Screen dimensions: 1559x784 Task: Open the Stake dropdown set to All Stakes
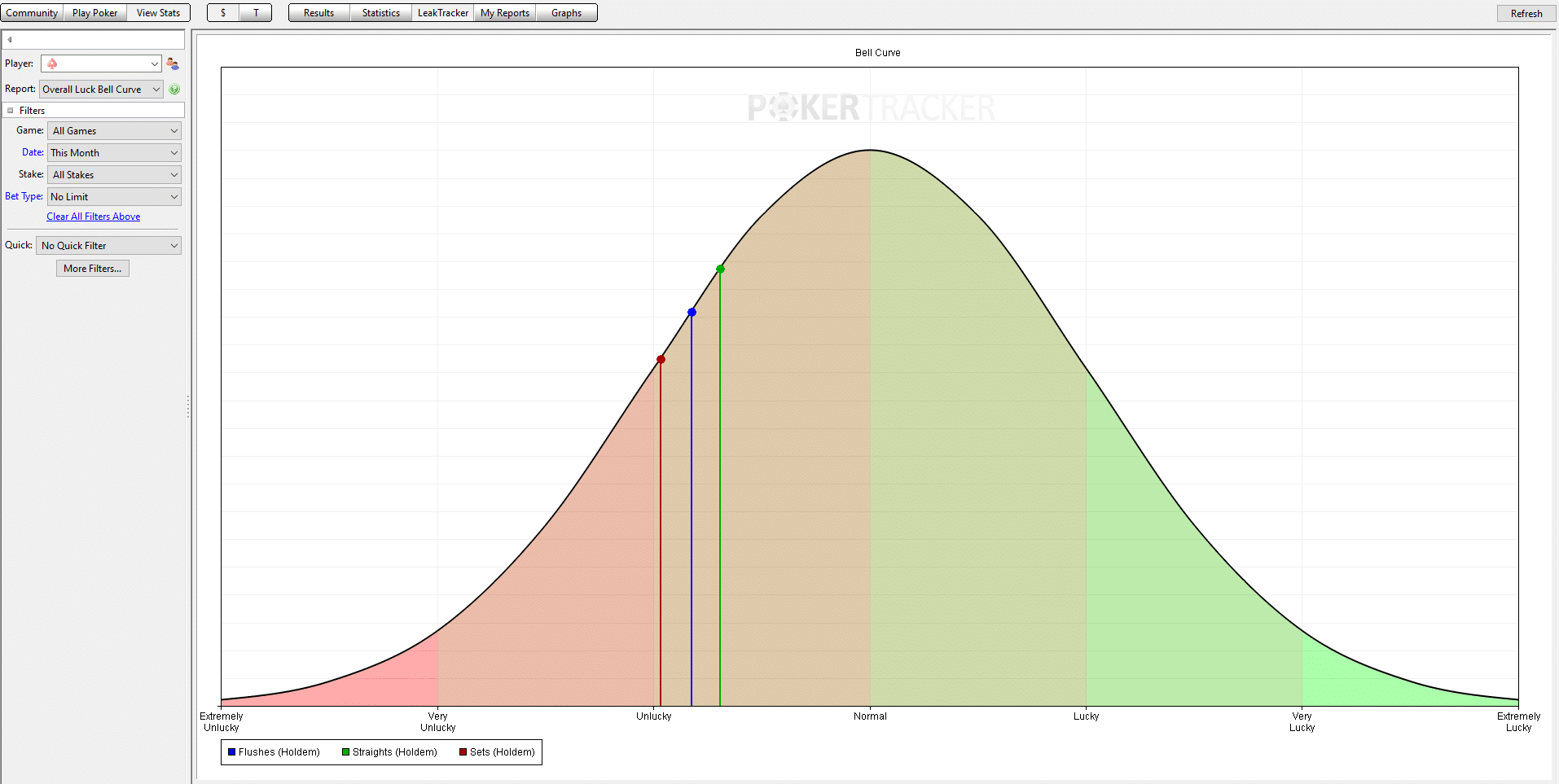coord(114,175)
